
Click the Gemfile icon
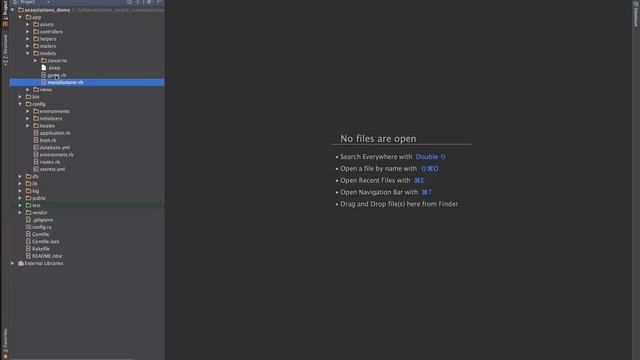[x=28, y=234]
